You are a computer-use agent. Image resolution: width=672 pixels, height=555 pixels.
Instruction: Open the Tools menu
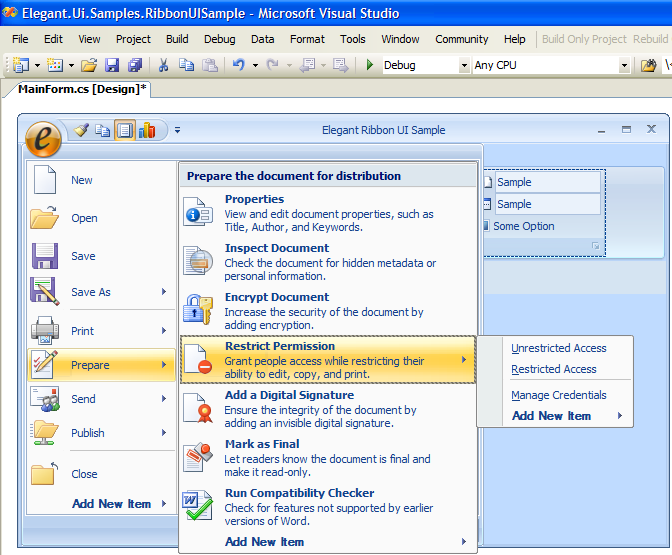pos(353,39)
